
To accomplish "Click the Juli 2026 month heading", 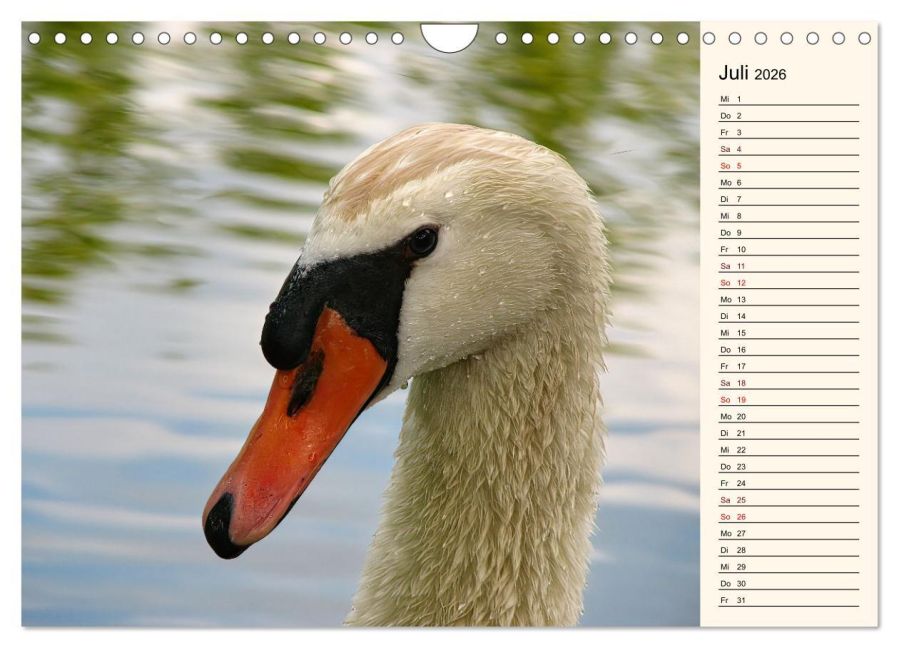I will tap(752, 73).
